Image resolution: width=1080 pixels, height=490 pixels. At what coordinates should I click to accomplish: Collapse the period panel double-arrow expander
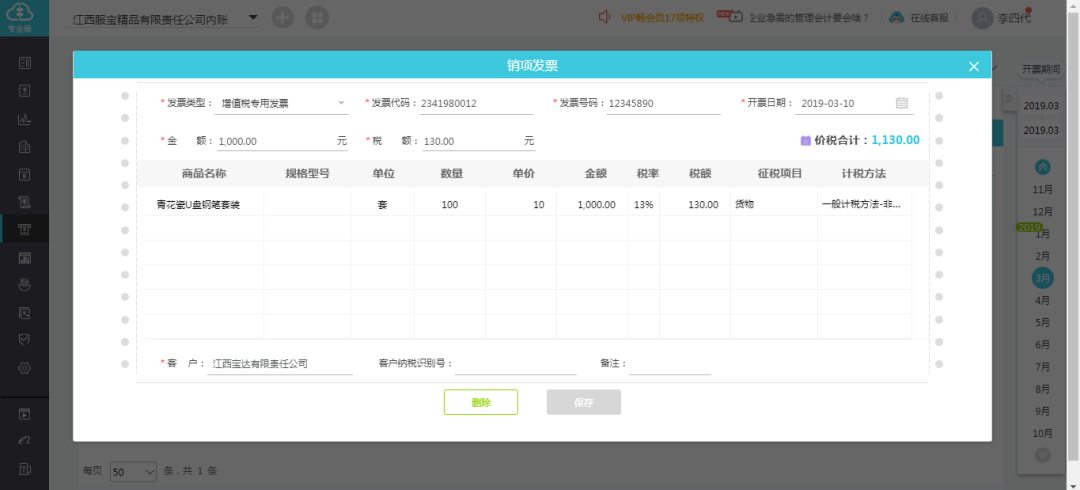1008,99
